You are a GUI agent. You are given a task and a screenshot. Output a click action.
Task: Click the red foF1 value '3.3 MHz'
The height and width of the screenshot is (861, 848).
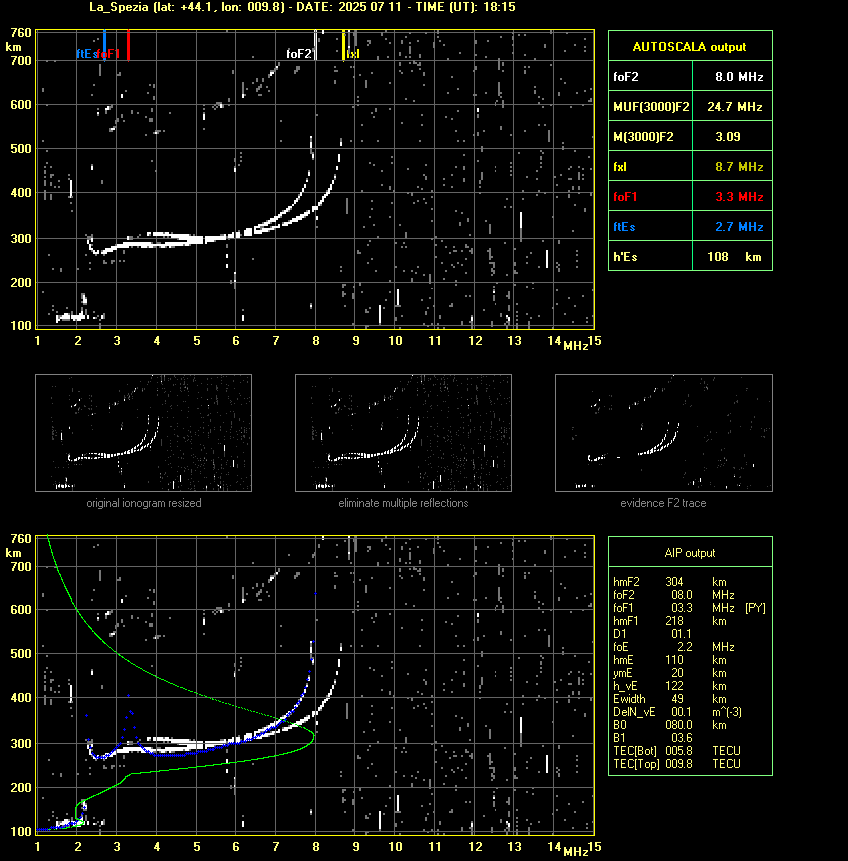[739, 197]
